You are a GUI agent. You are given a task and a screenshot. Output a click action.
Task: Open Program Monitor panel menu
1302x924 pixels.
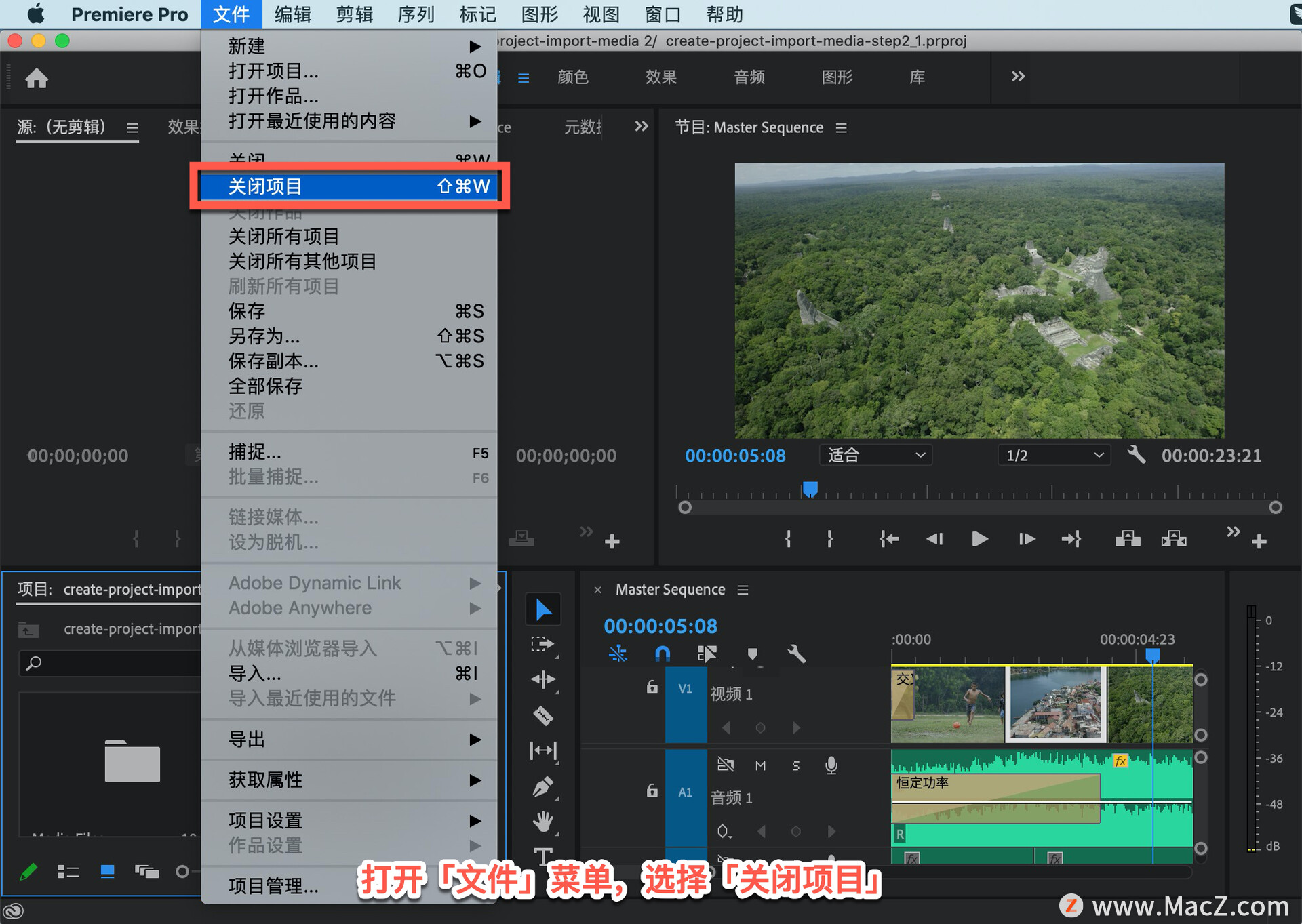coord(842,127)
